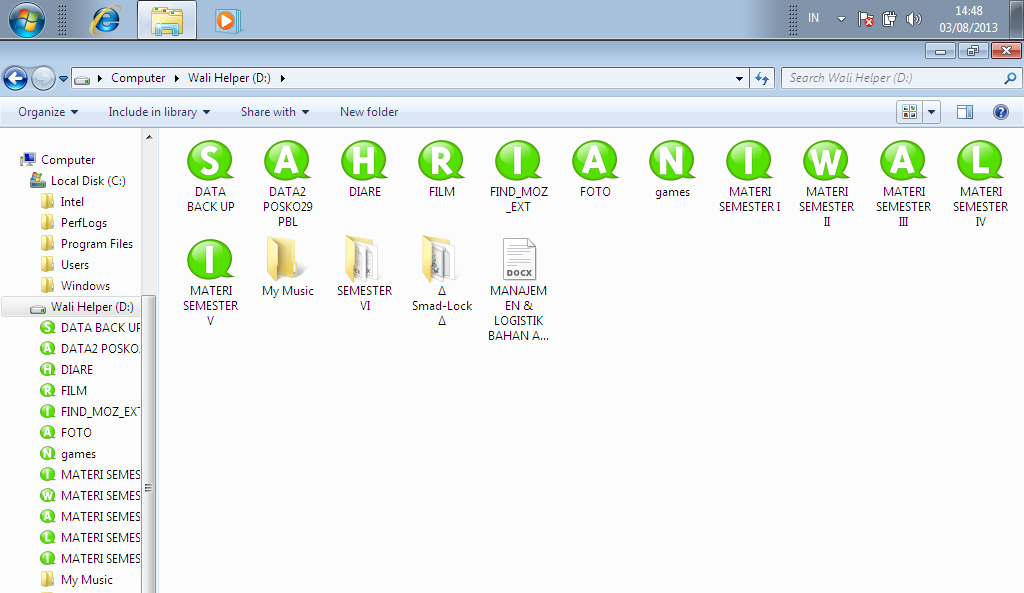1024x593 pixels.
Task: Select Program Files in the navigation tree
Action: pyautogui.click(x=96, y=244)
